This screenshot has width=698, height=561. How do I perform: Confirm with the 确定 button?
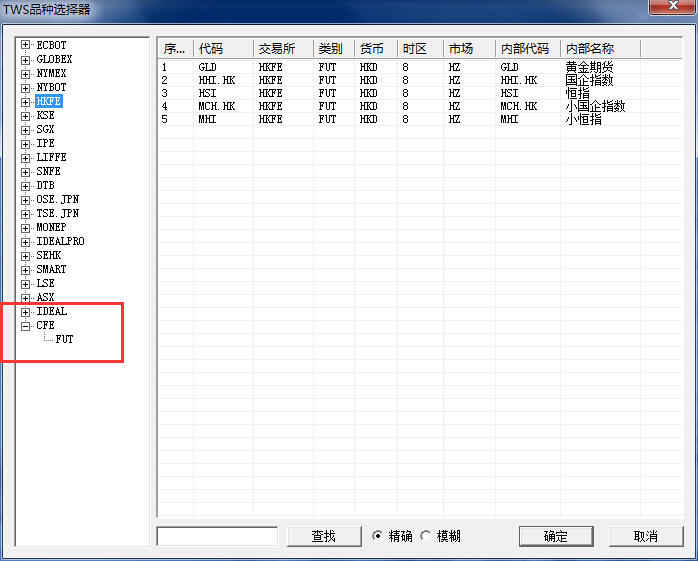[x=556, y=536]
